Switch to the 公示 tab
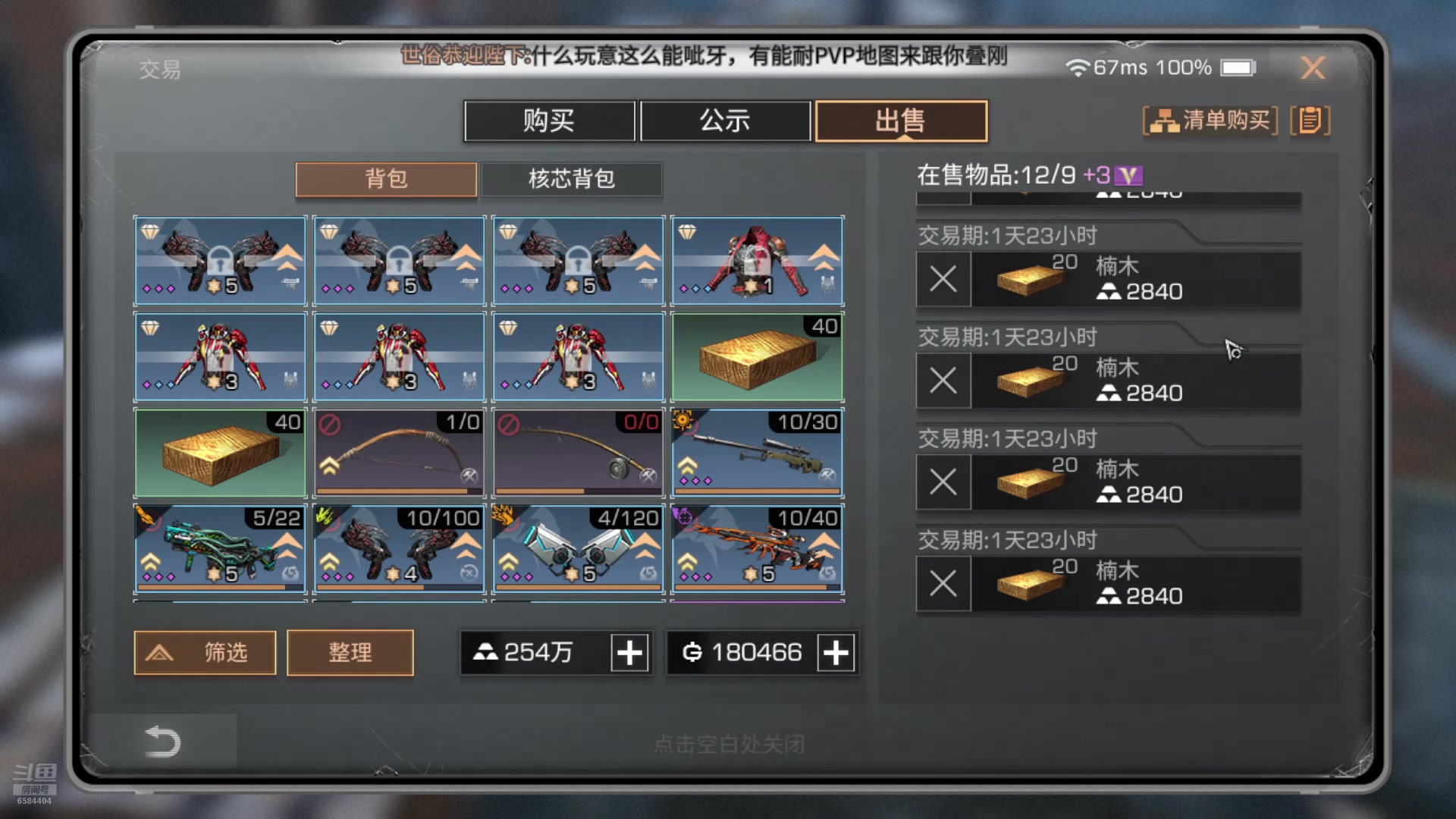 pyautogui.click(x=725, y=121)
